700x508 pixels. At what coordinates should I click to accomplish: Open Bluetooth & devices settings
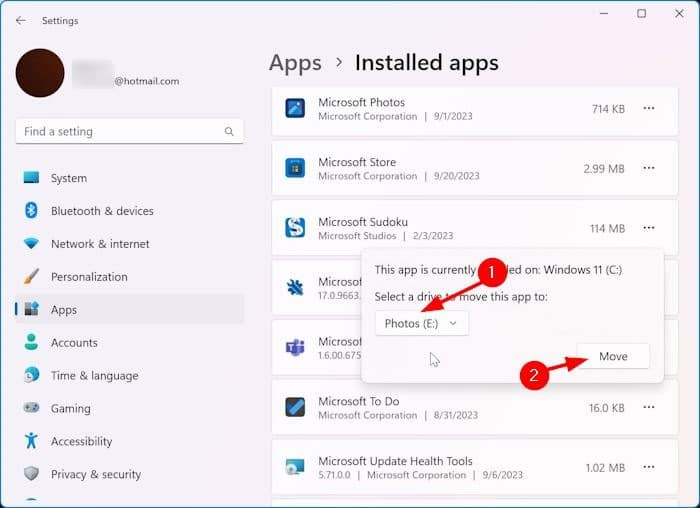coord(129,211)
